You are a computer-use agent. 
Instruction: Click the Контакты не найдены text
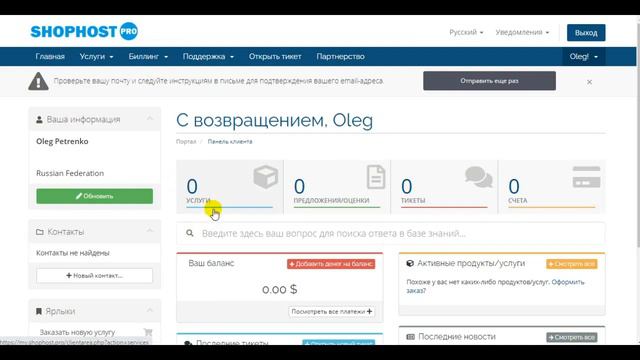pyautogui.click(x=73, y=253)
